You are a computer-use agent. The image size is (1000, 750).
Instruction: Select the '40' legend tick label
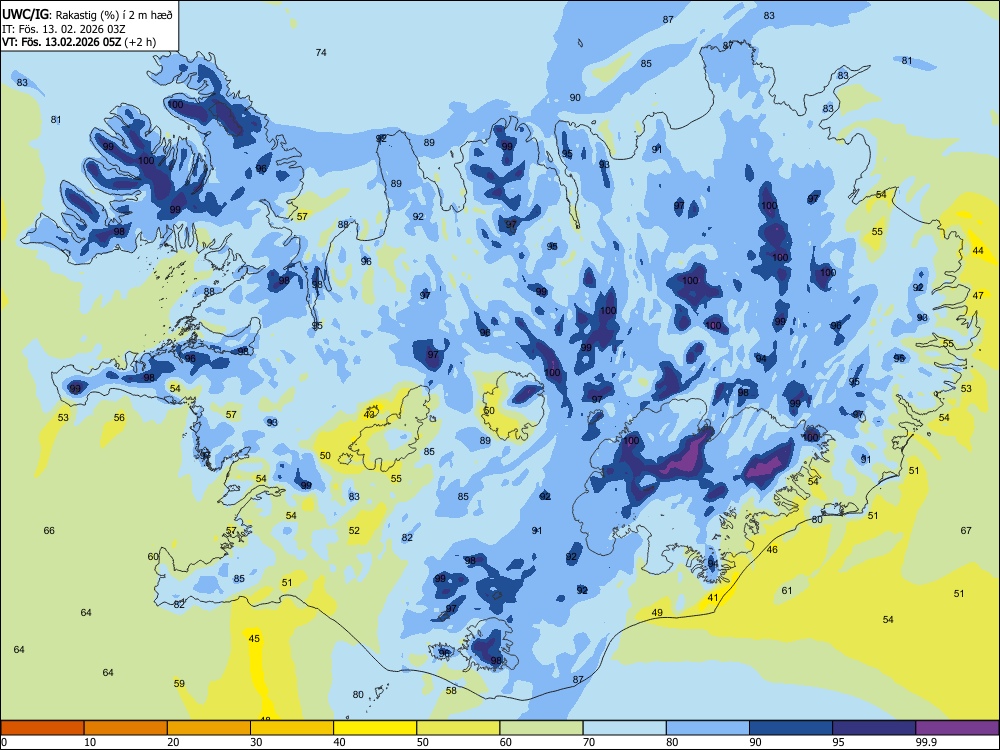339,742
